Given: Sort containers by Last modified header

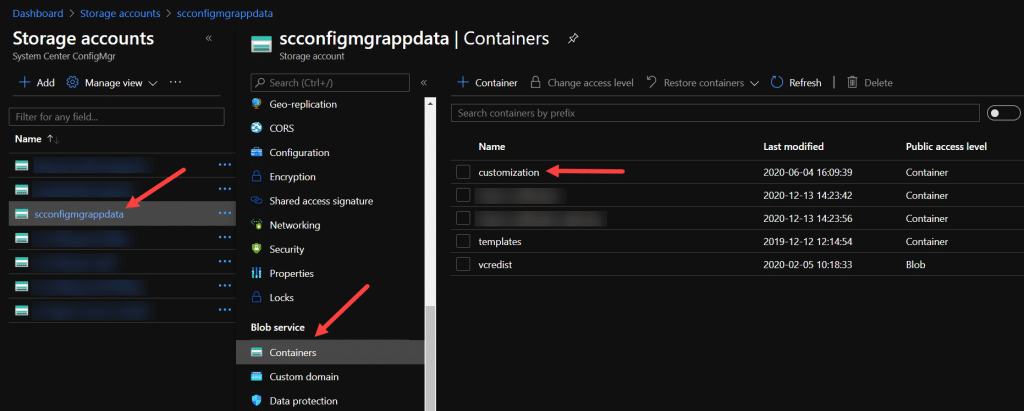Looking at the screenshot, I should click(x=793, y=146).
